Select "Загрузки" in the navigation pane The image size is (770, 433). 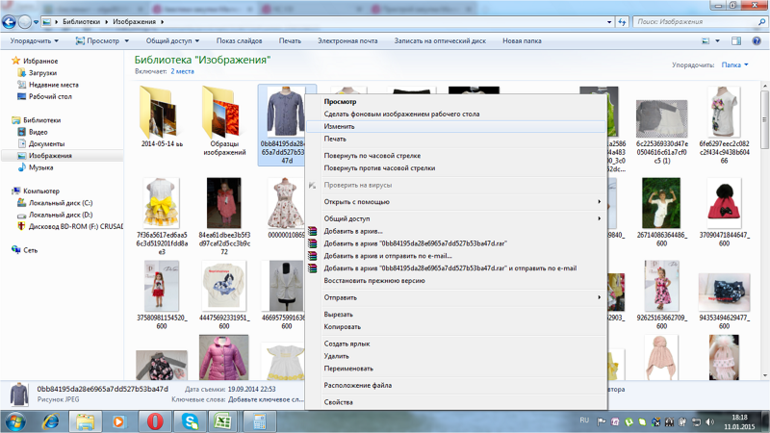pos(42,73)
